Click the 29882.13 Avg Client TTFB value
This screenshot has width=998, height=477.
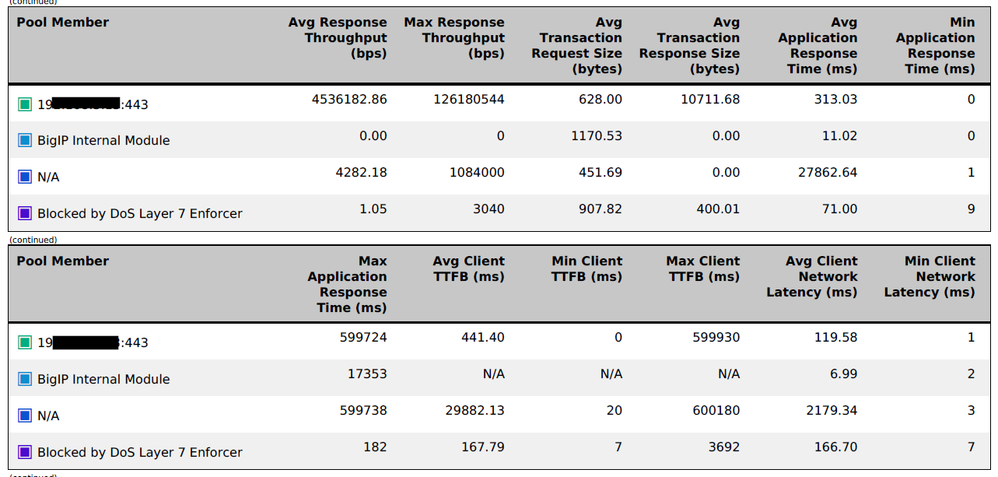point(469,412)
